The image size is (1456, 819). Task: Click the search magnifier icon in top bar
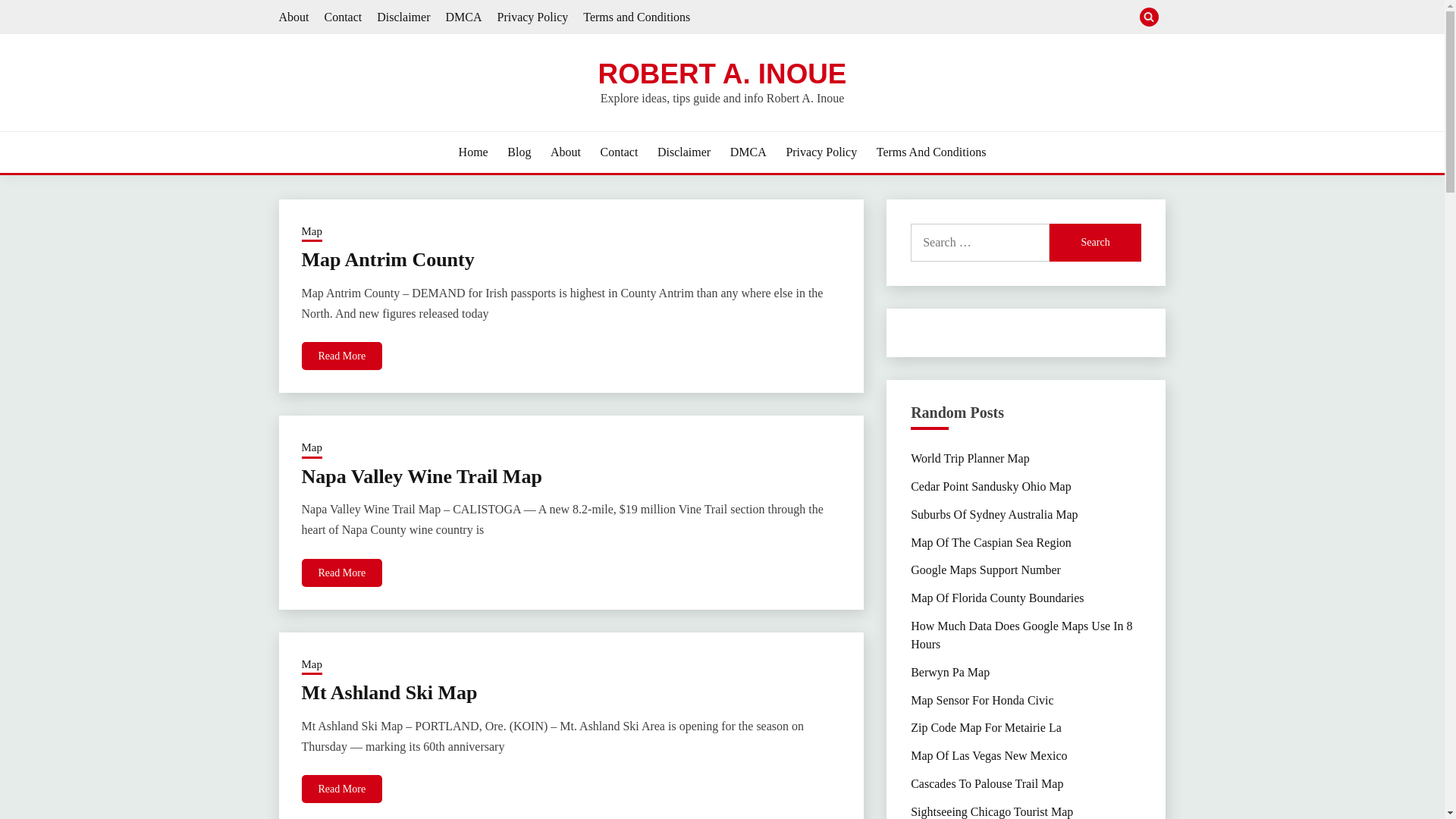click(x=1149, y=17)
